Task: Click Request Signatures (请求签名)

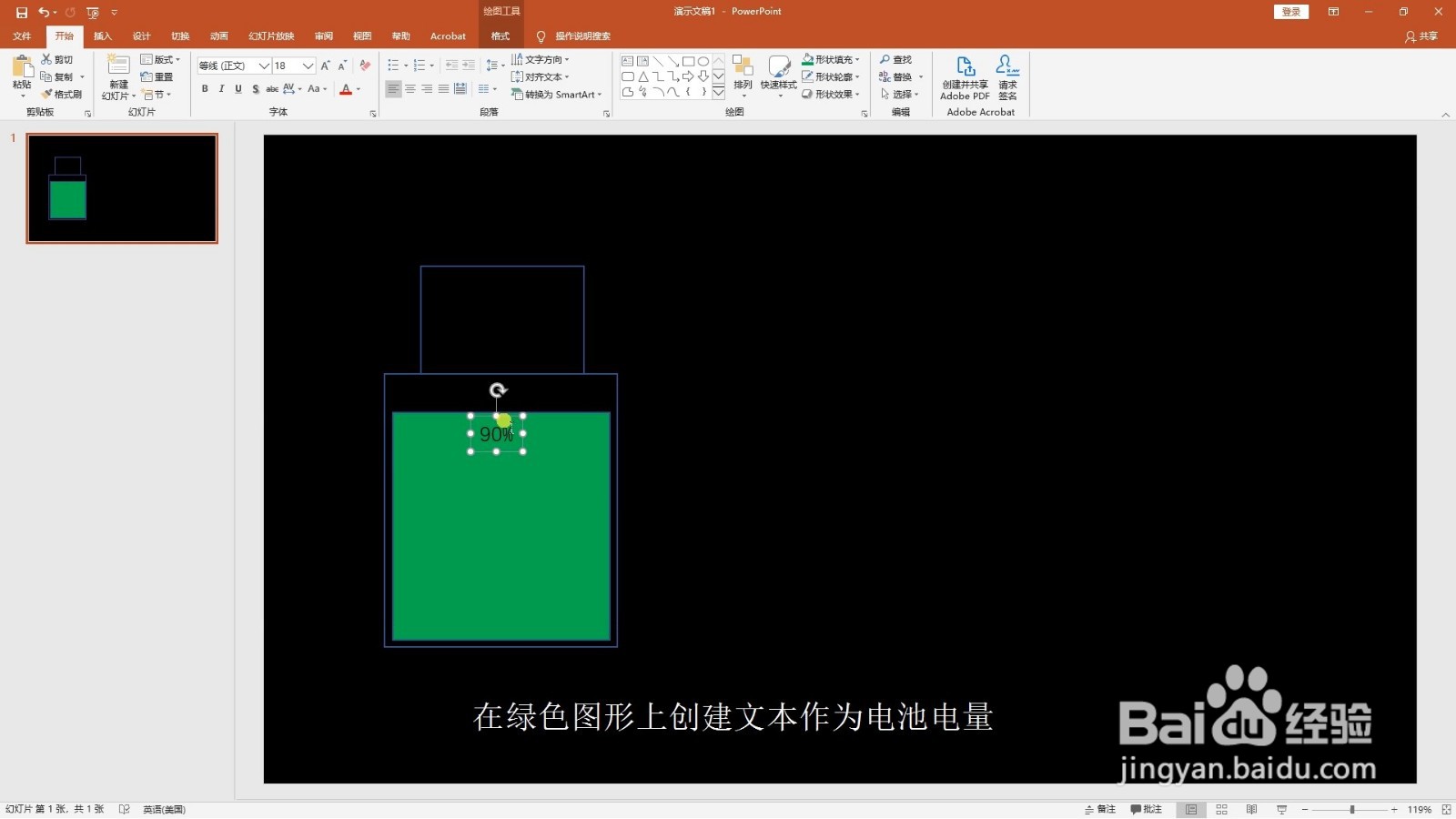Action: point(1007,77)
